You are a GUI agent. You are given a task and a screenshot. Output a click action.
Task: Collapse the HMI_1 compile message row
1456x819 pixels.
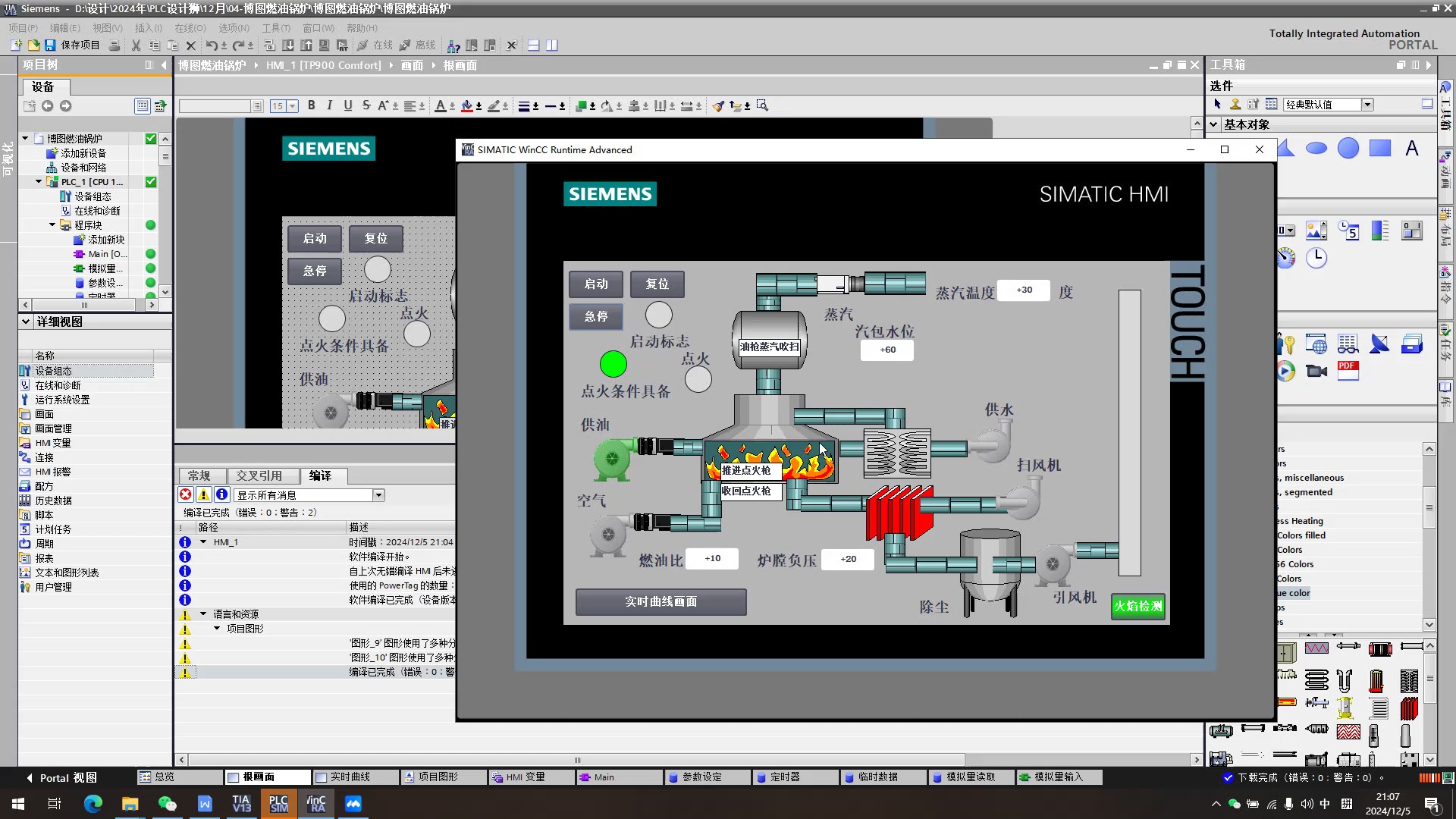click(x=203, y=542)
